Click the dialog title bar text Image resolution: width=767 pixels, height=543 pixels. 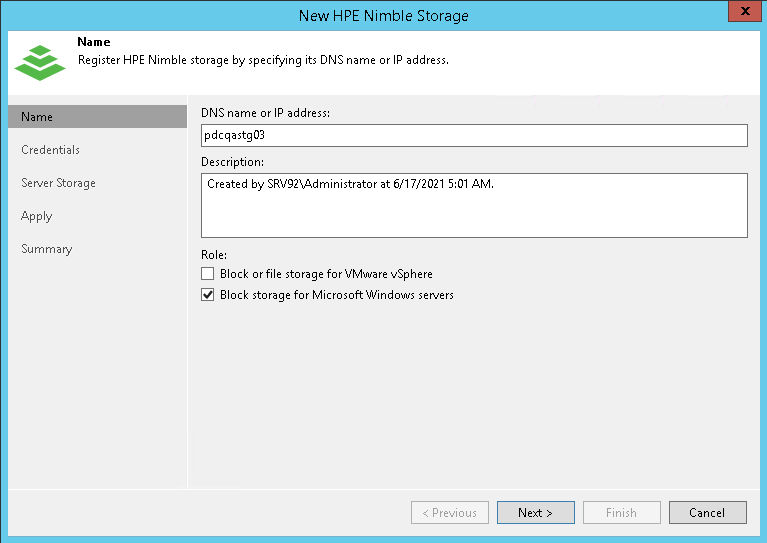[383, 15]
